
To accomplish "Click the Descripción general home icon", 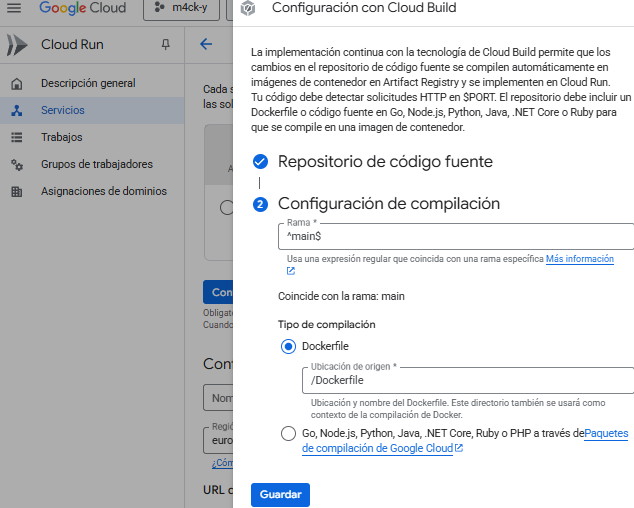I will (17, 84).
